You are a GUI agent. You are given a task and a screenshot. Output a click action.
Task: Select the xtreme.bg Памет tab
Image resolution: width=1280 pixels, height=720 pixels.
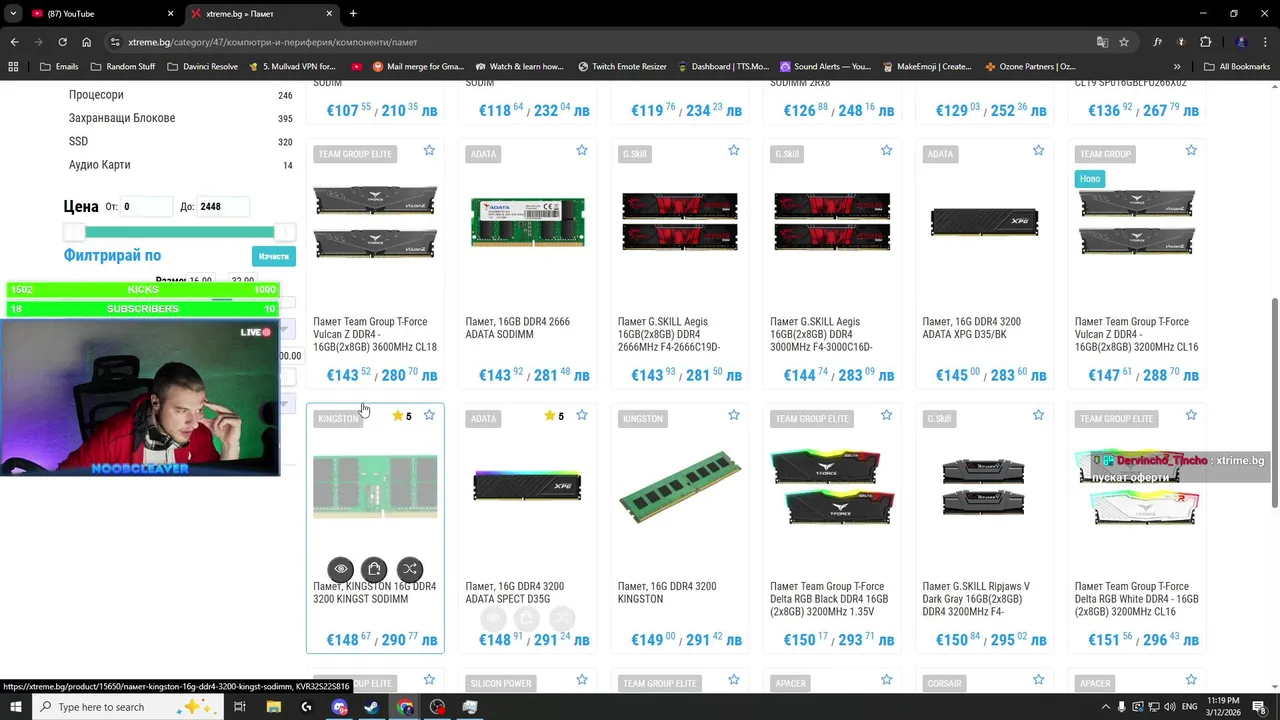pos(262,14)
